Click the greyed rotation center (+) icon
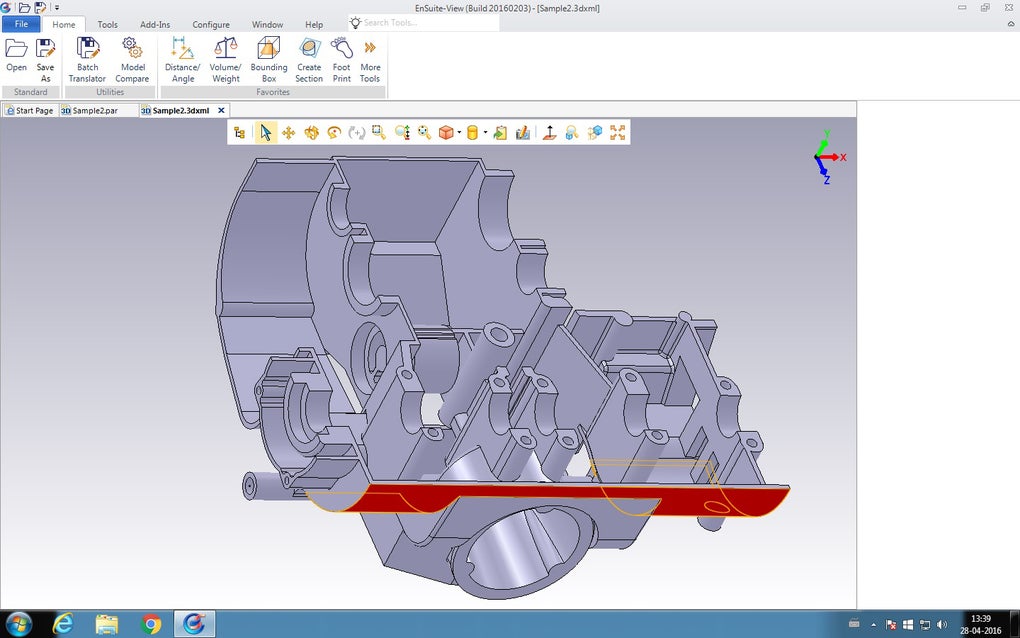 coord(356,133)
